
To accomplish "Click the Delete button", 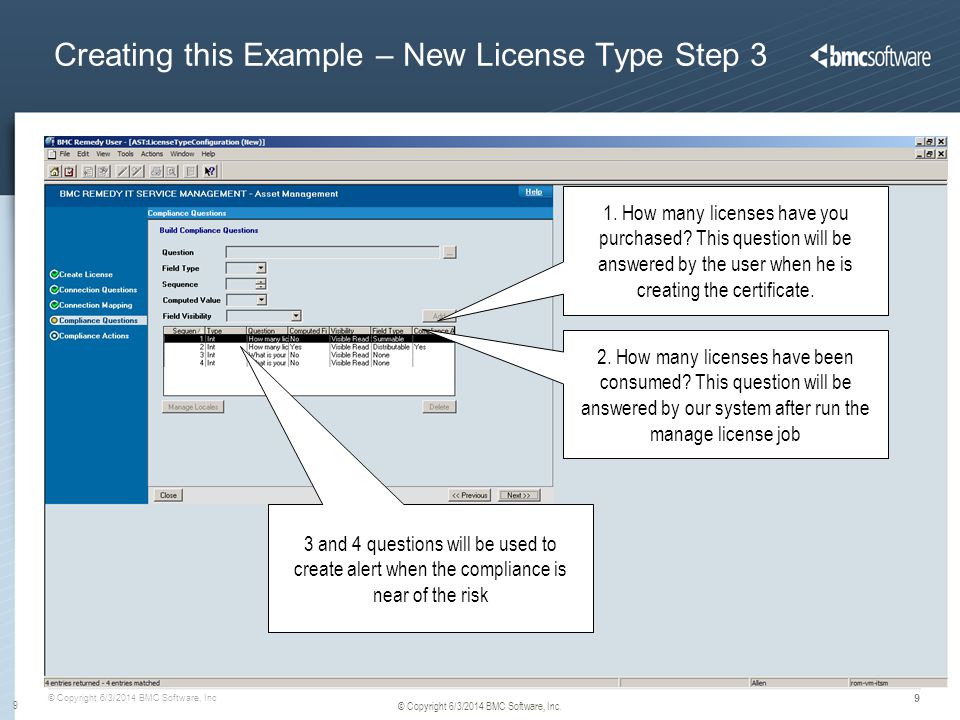I will tap(439, 407).
